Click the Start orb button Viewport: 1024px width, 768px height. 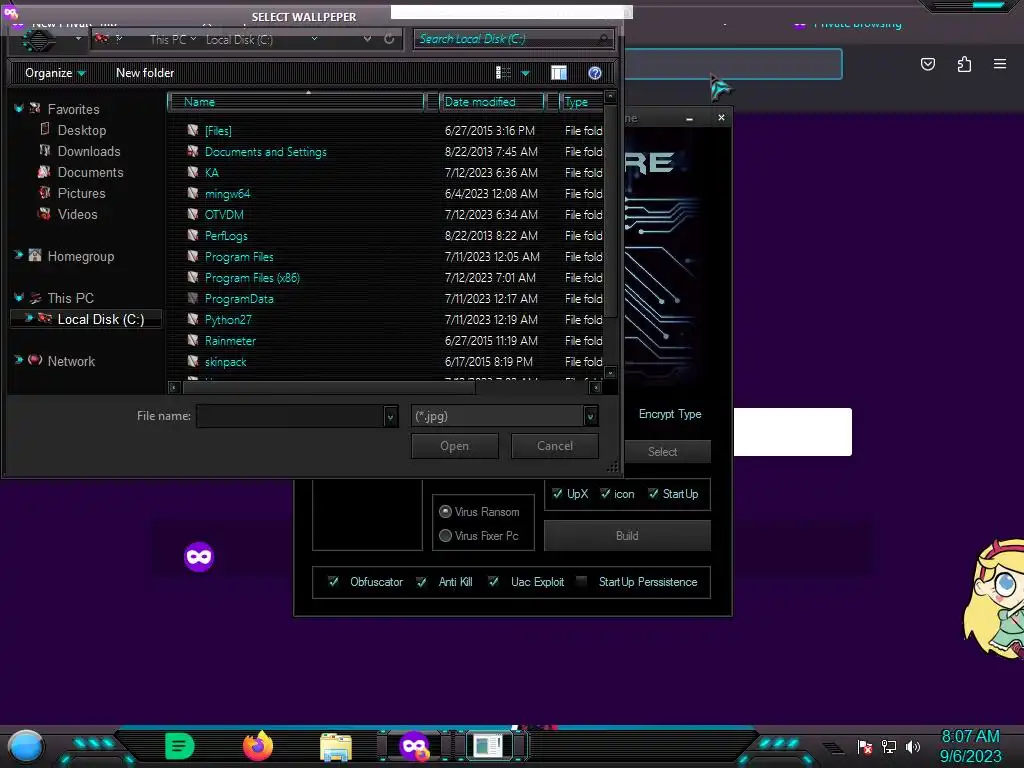point(25,747)
